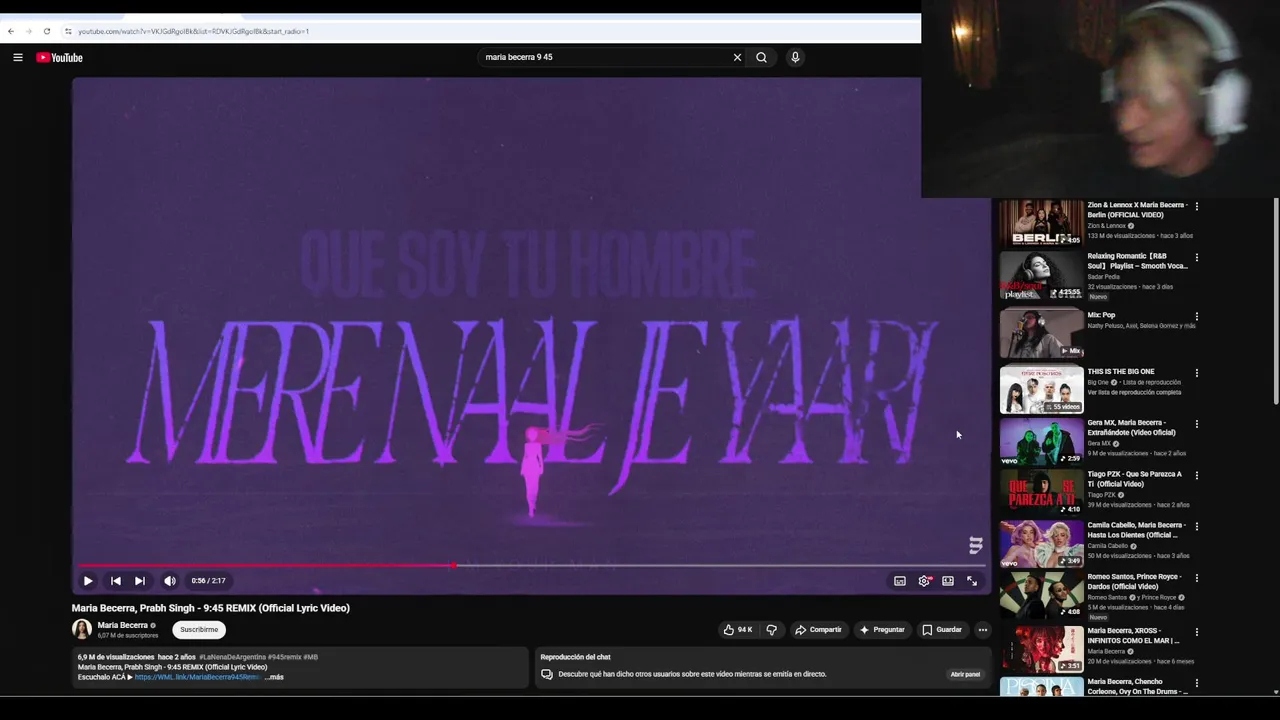The width and height of the screenshot is (1280, 720).
Task: Start voice search with microphone
Action: [795, 57]
